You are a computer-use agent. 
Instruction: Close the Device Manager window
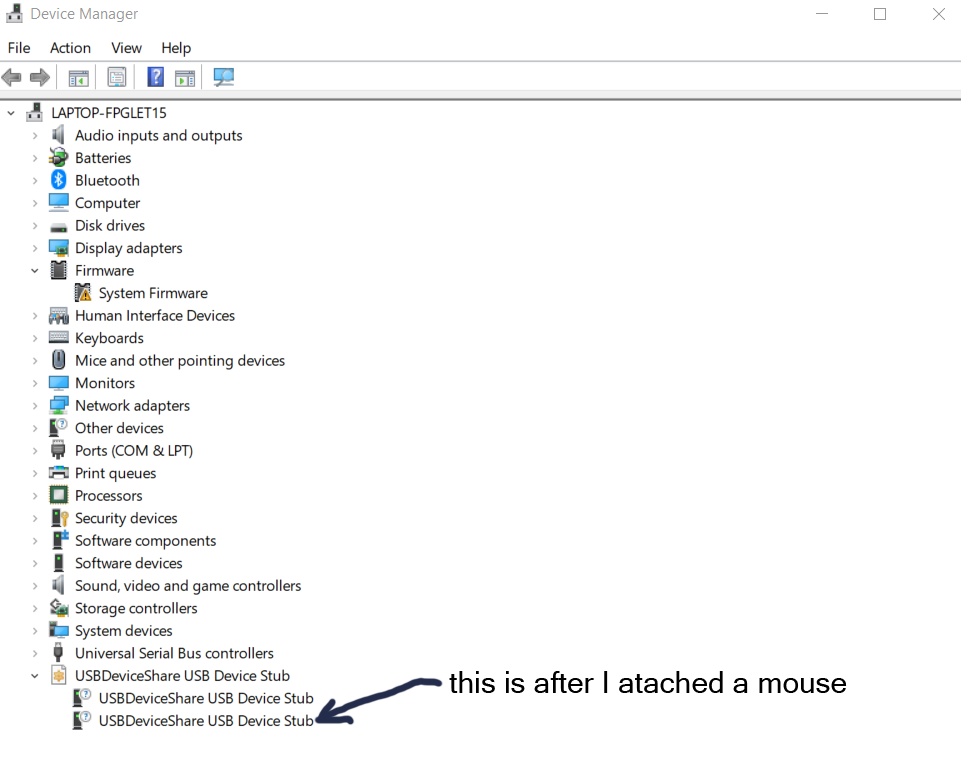pyautogui.click(x=938, y=13)
